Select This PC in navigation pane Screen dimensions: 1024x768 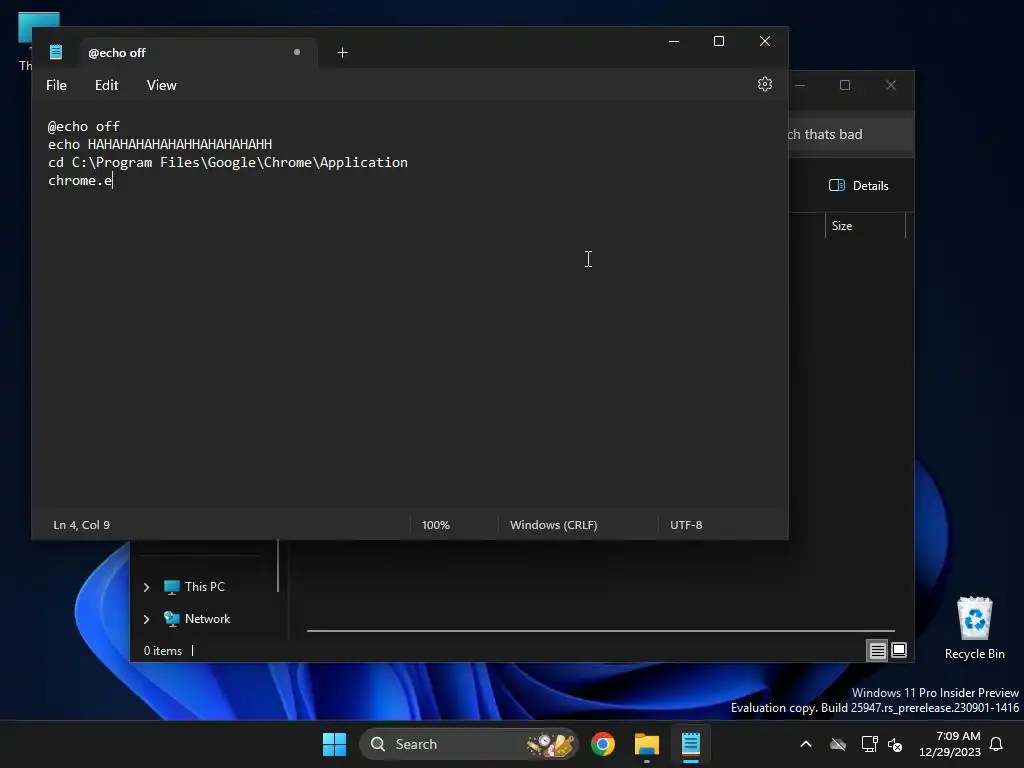point(195,586)
